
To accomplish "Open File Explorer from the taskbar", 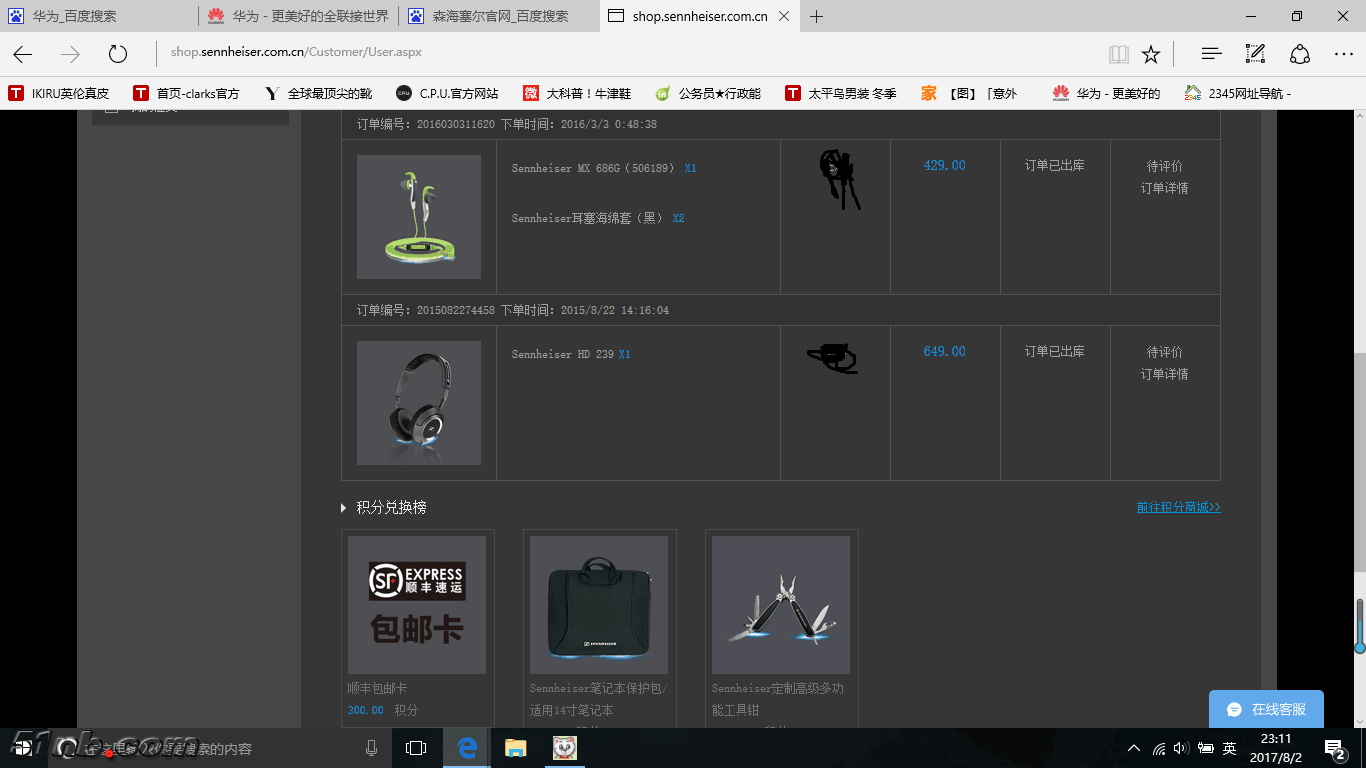I will click(515, 748).
